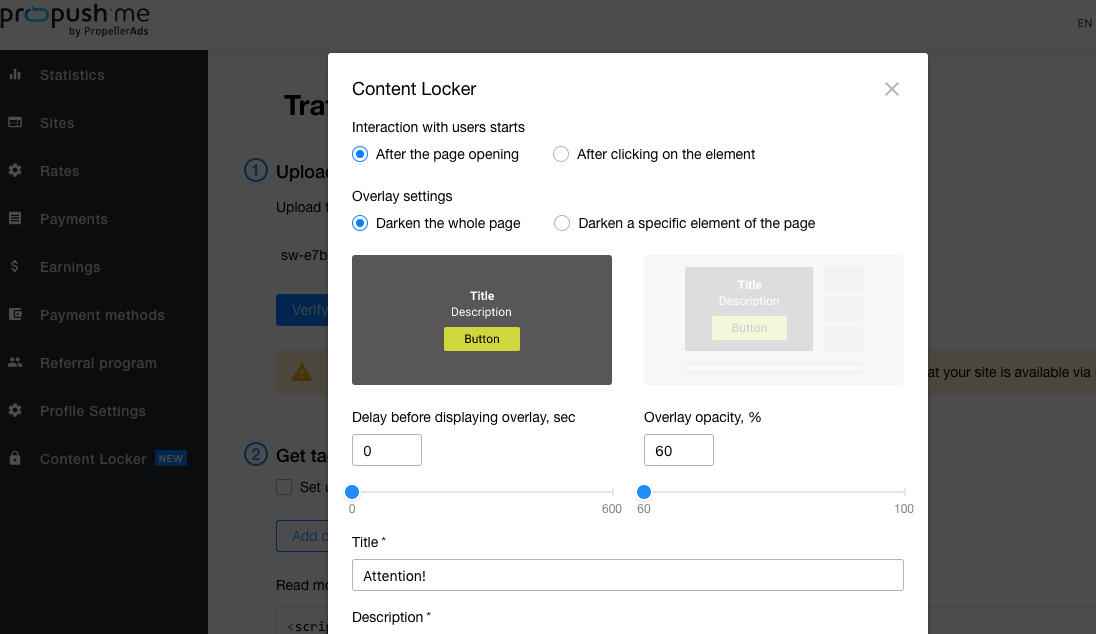Click the Payments list icon

click(15, 218)
